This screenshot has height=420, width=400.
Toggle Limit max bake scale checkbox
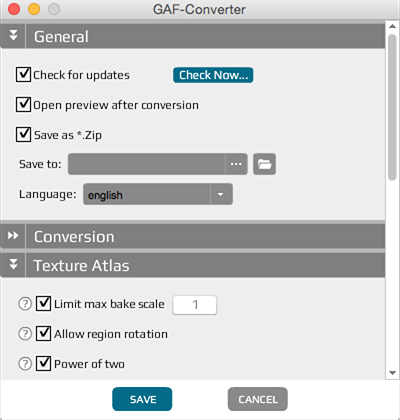43,303
